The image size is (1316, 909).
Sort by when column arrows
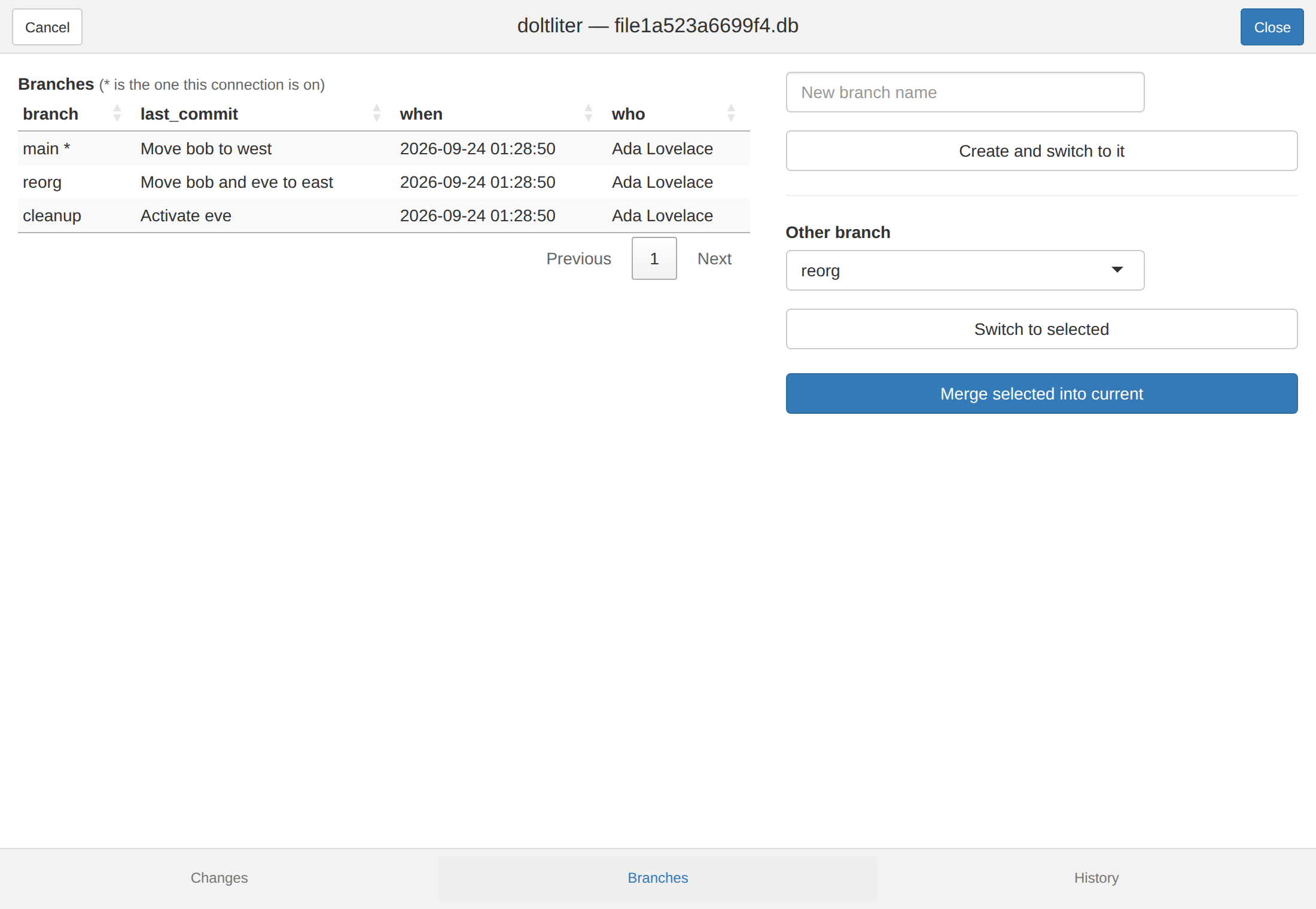[x=589, y=113]
